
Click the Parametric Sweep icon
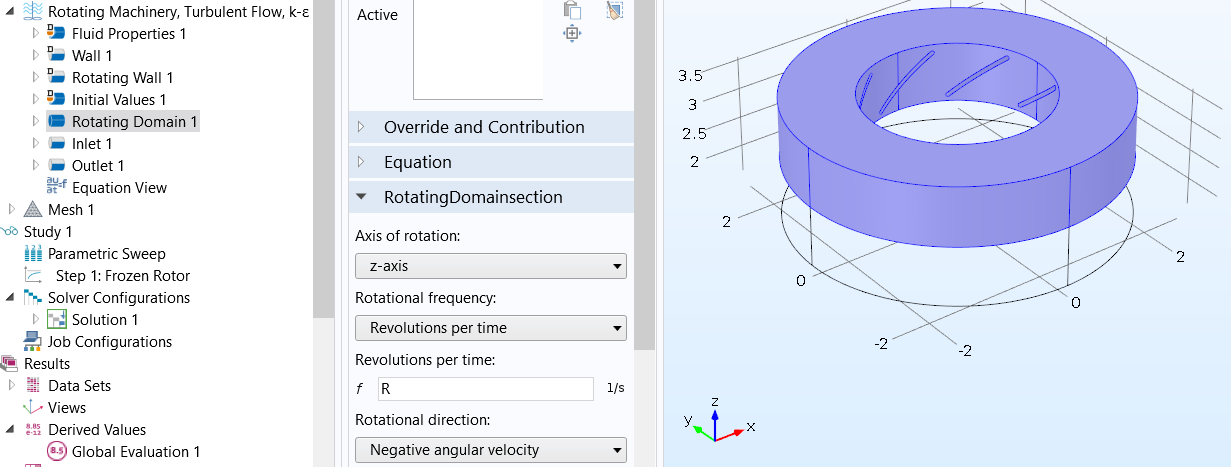33,254
